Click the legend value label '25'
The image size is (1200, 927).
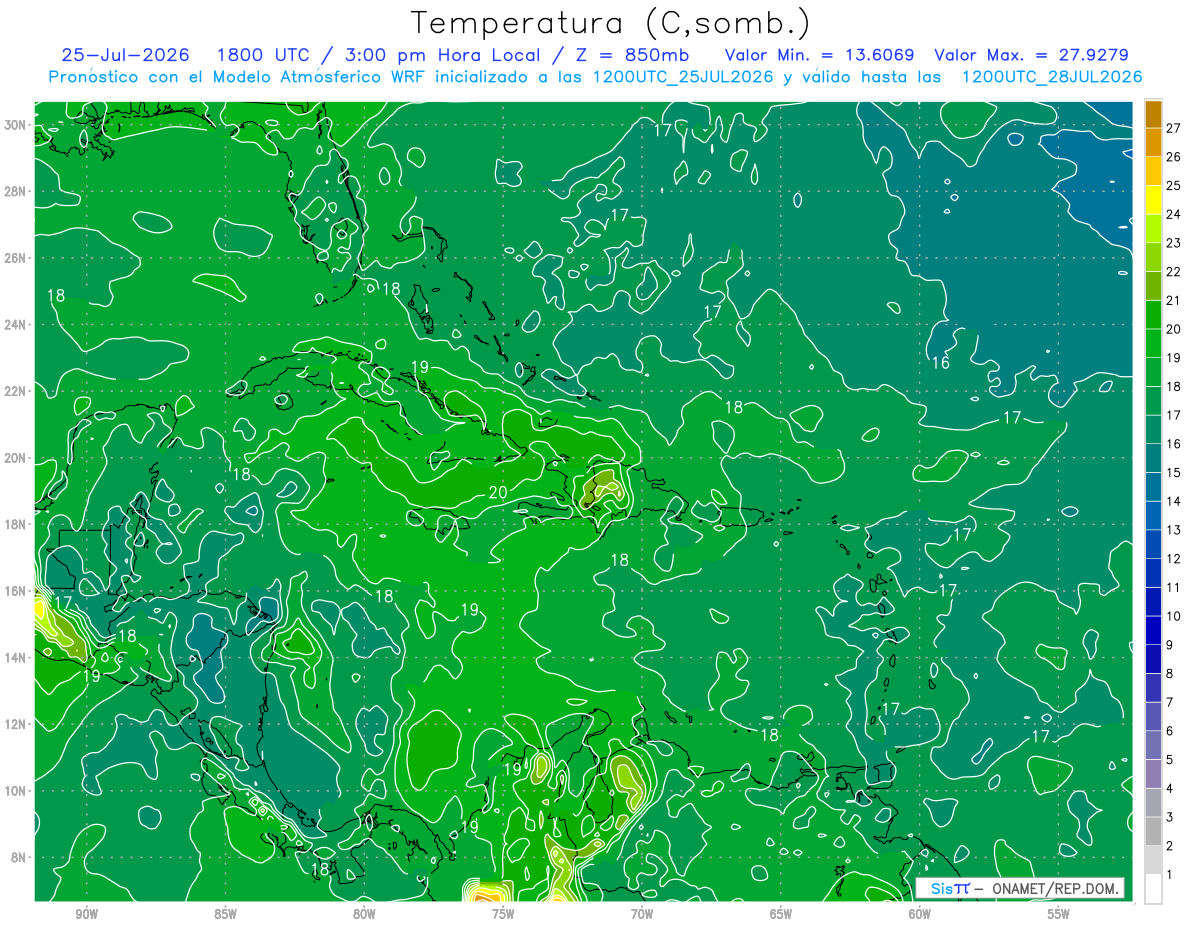tap(1174, 186)
